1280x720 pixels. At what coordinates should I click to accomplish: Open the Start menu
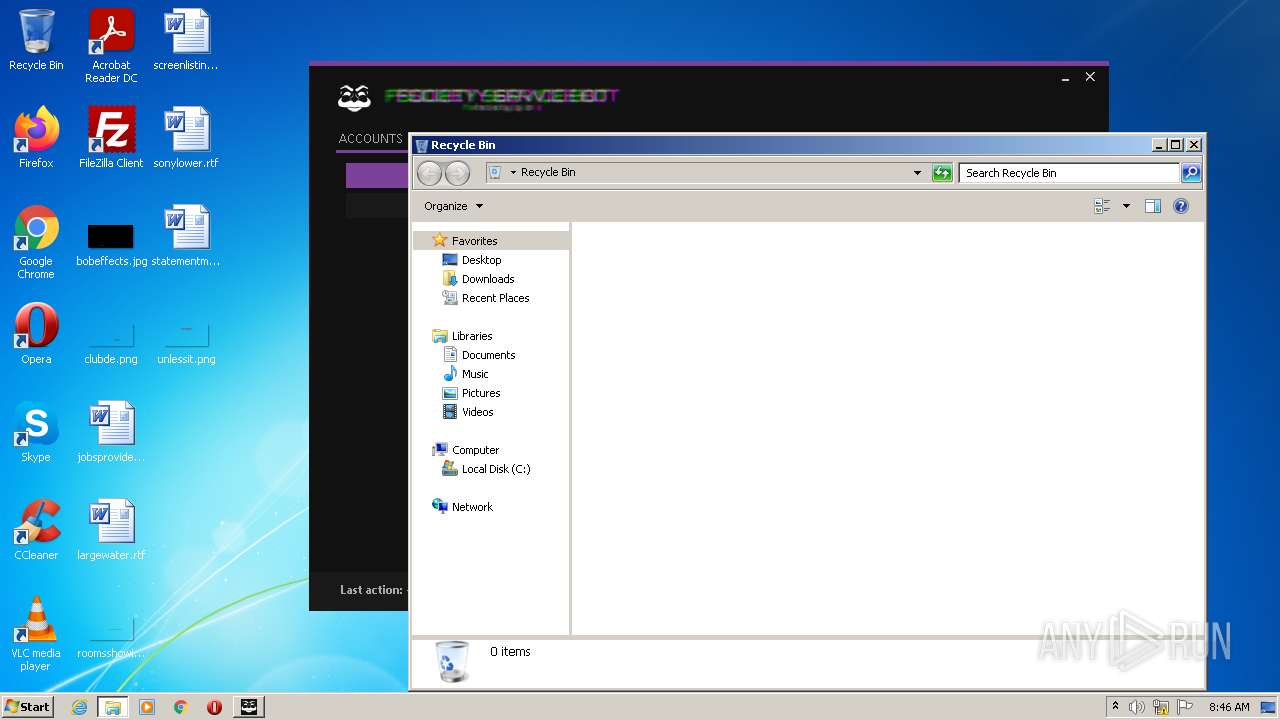pyautogui.click(x=28, y=706)
